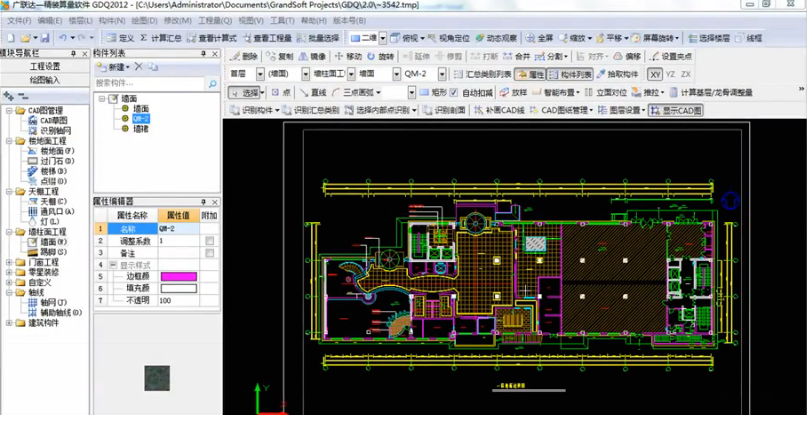Click 补画CAD线 draw CAD line tool
The width and height of the screenshot is (807, 438).
499,110
